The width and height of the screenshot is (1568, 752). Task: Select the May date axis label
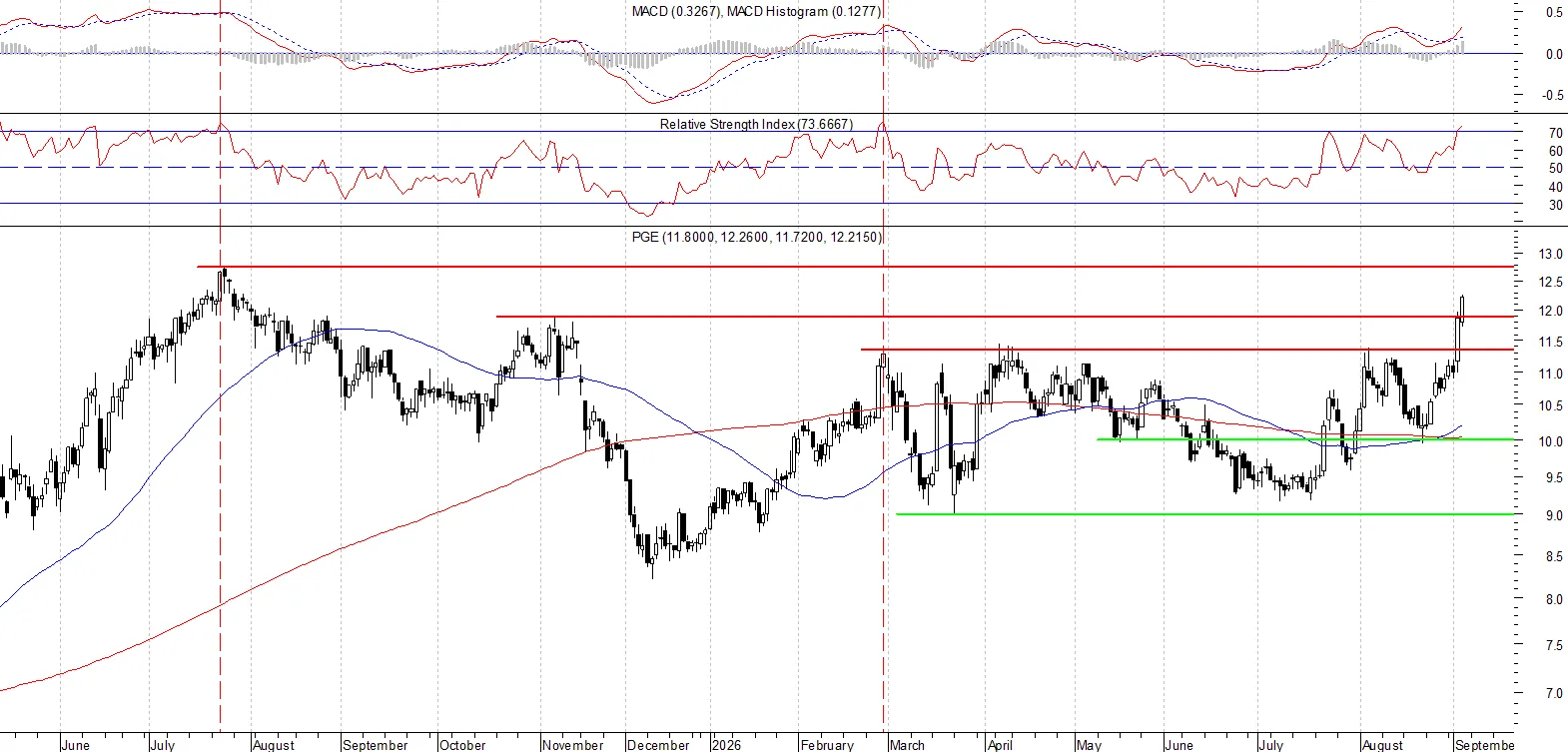pyautogui.click(x=1089, y=745)
